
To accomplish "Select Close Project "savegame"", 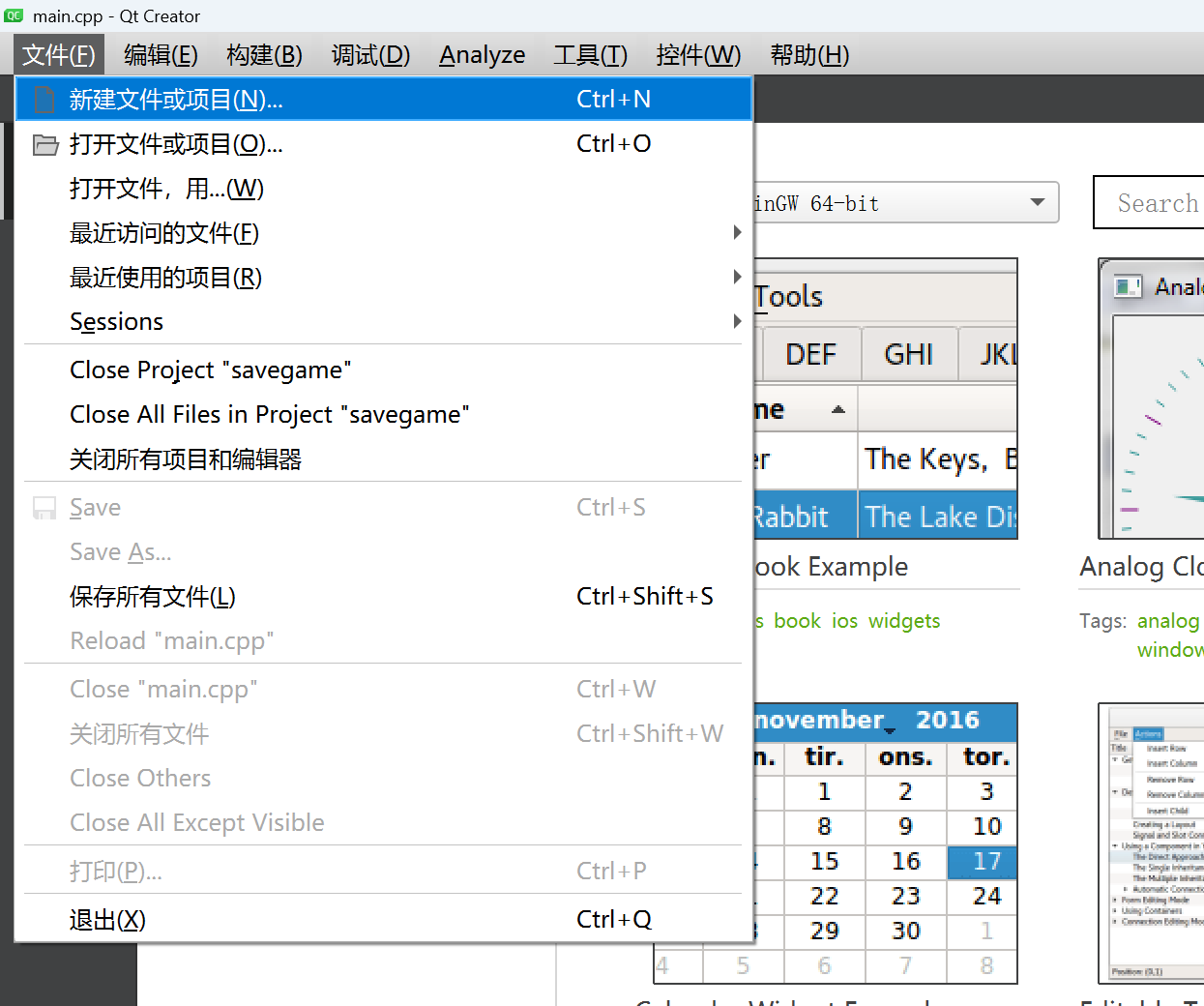I will tap(384, 370).
